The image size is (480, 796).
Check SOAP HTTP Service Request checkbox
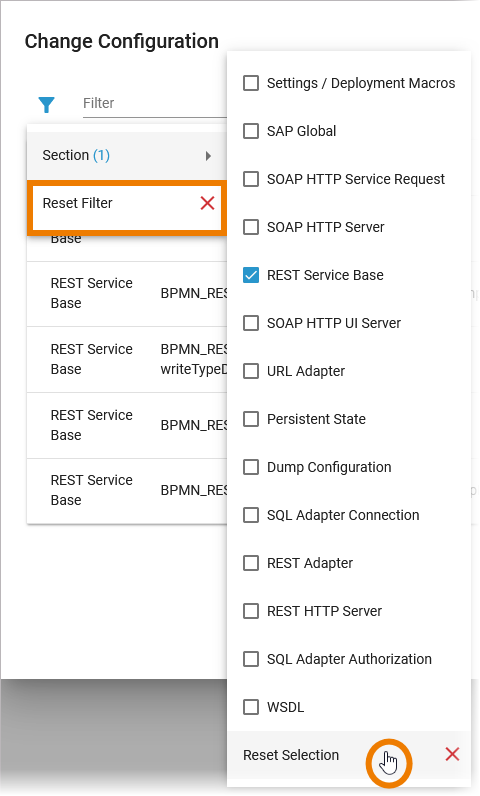[251, 179]
